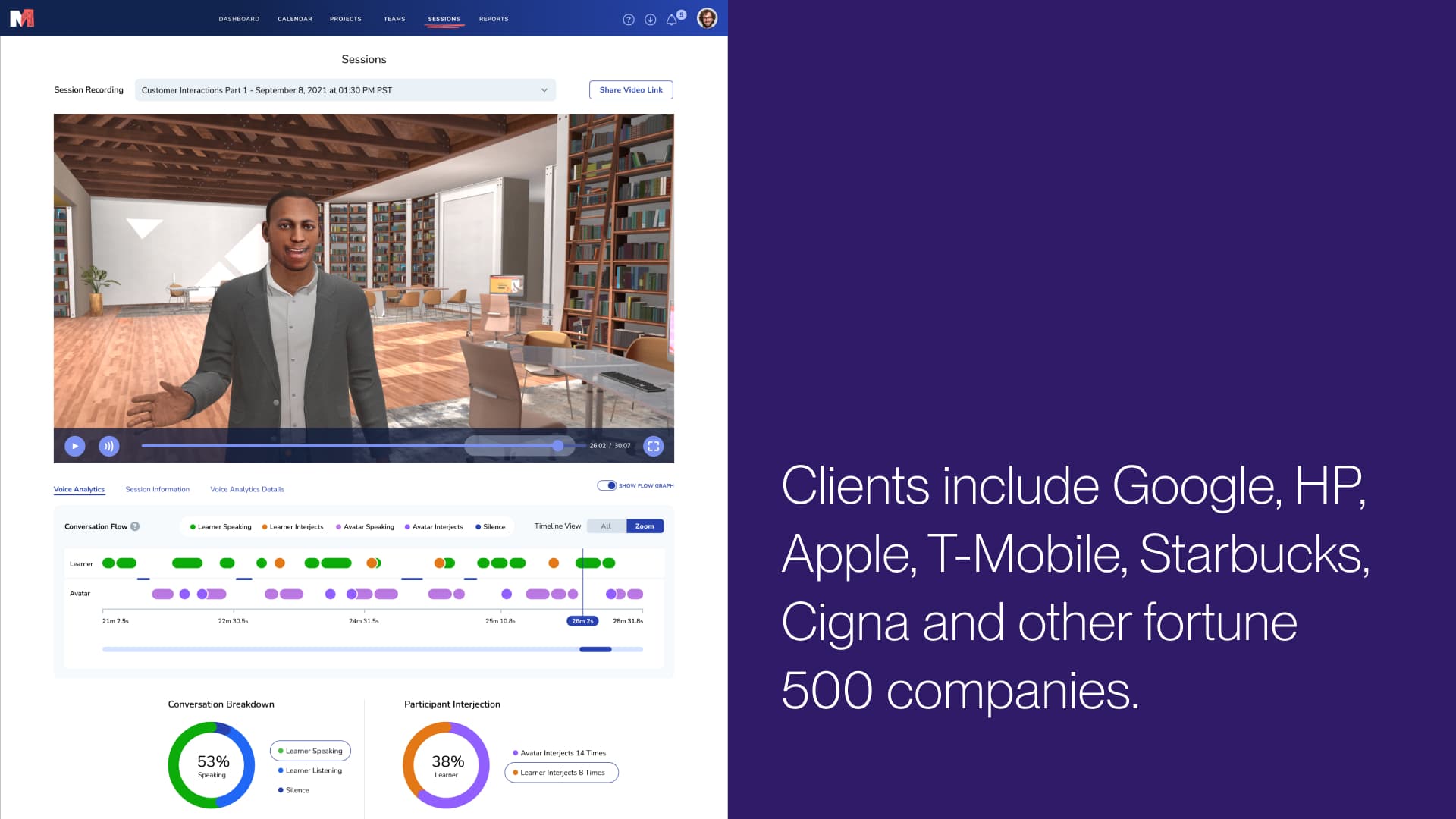
Task: Switch Timeline View to All
Action: (x=606, y=526)
